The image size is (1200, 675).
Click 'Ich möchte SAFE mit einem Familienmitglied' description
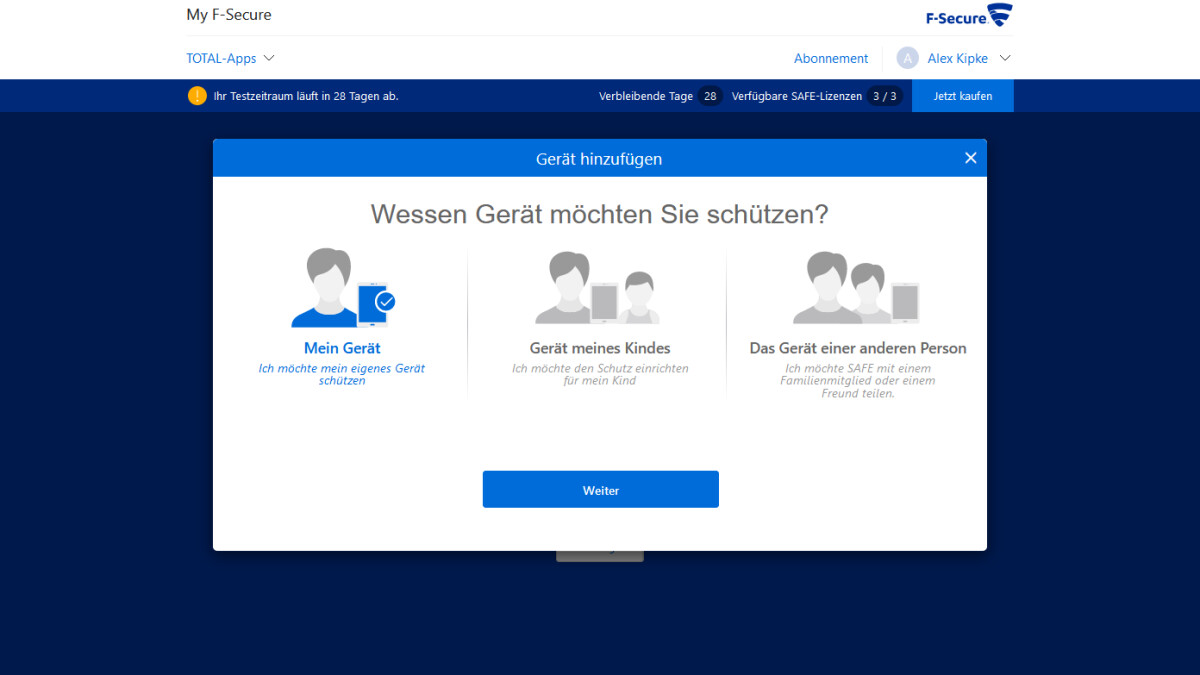[858, 380]
